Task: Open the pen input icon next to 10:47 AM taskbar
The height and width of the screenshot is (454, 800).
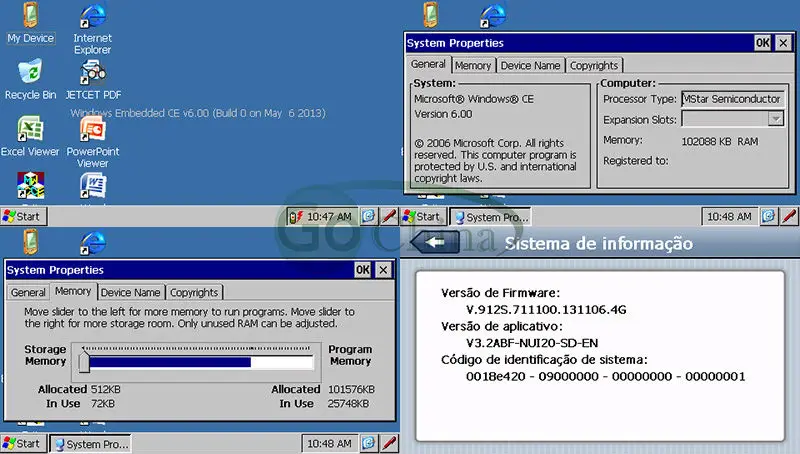Action: pos(389,216)
